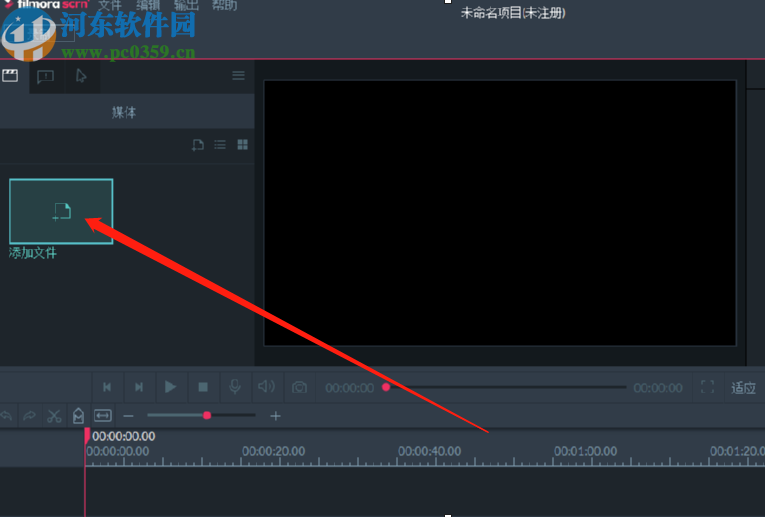765x517 pixels.
Task: Click the 添加文件 label
Action: (x=33, y=253)
